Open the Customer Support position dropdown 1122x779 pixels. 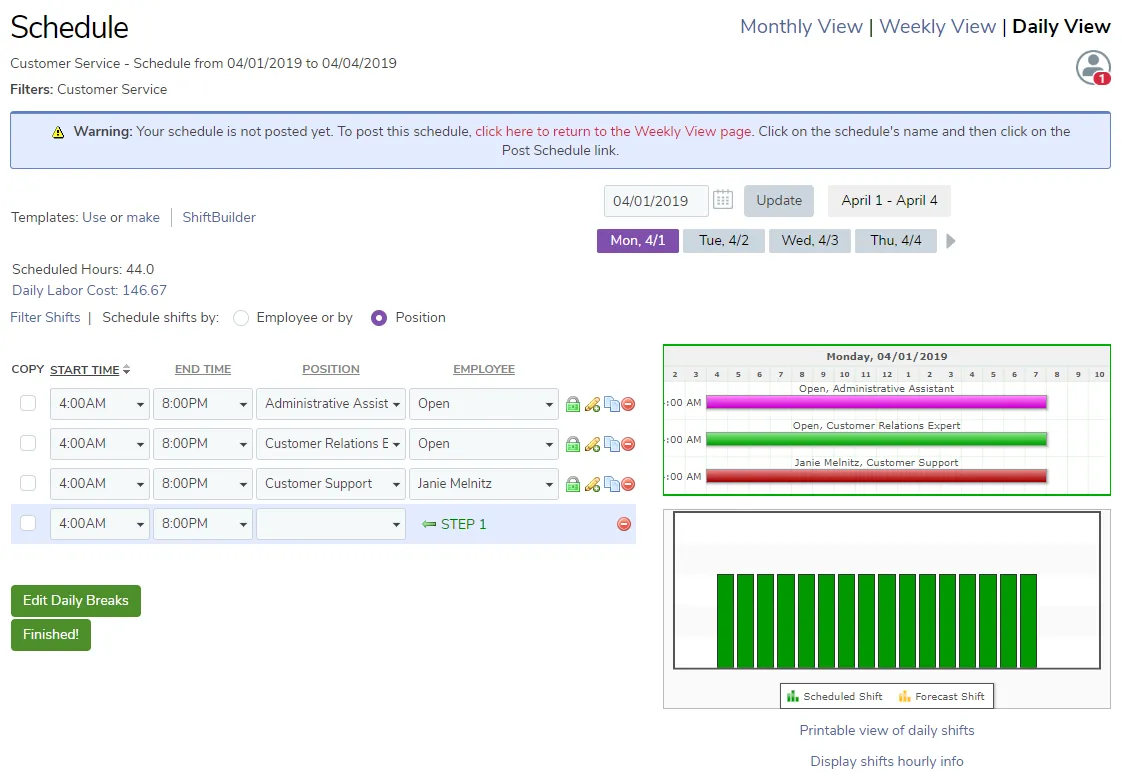pos(331,484)
